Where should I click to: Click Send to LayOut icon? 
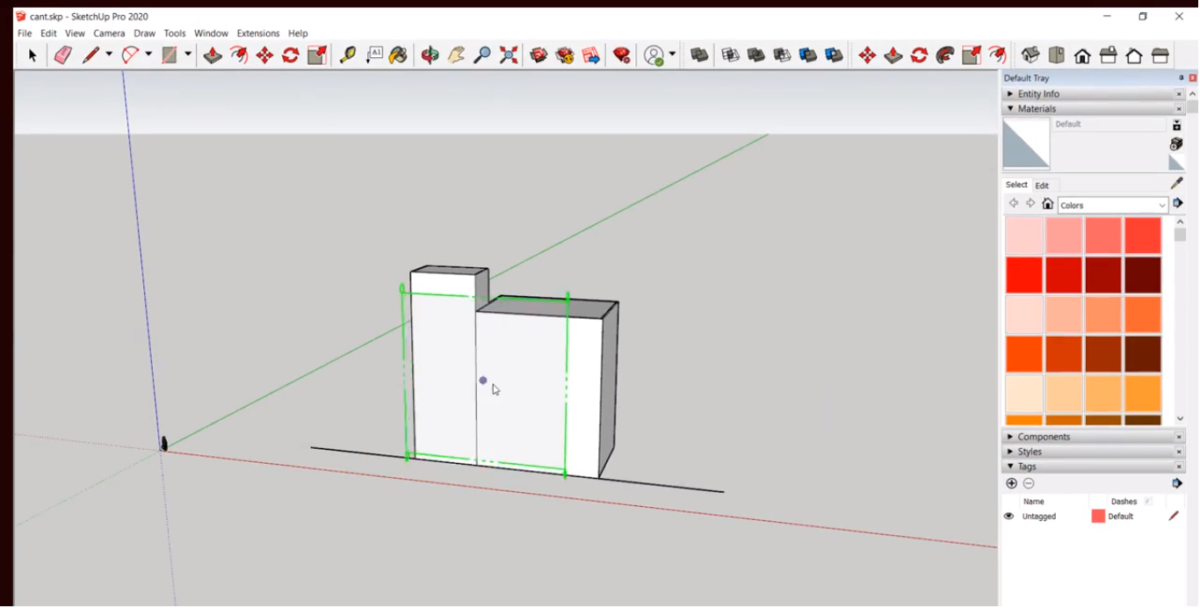pyautogui.click(x=591, y=56)
